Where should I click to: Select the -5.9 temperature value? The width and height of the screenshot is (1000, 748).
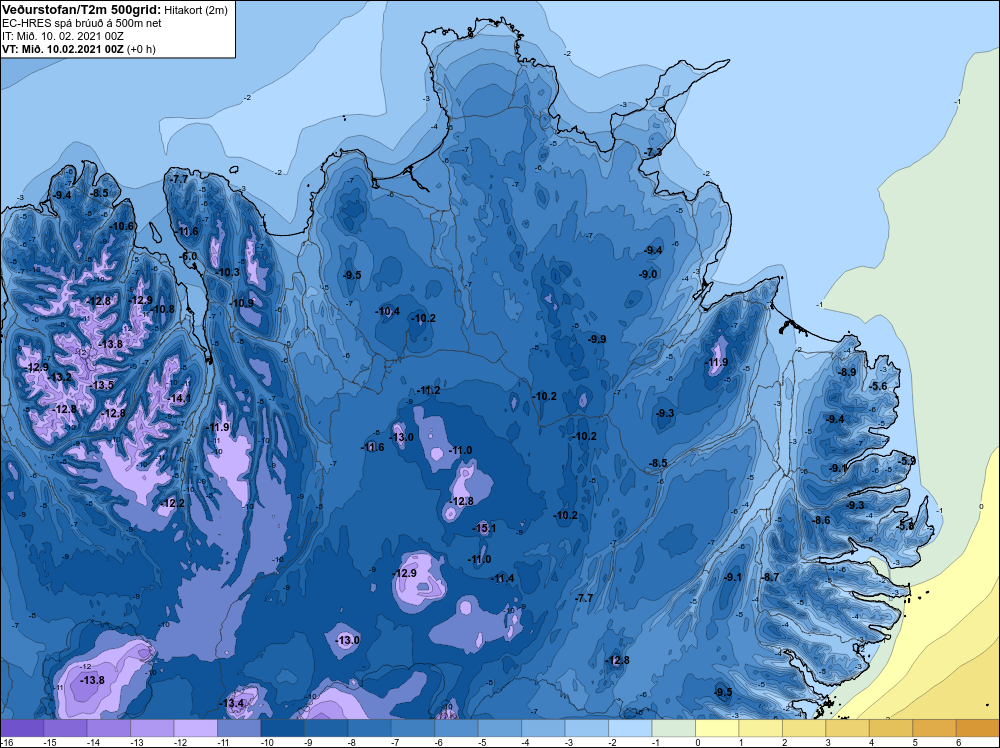point(906,460)
